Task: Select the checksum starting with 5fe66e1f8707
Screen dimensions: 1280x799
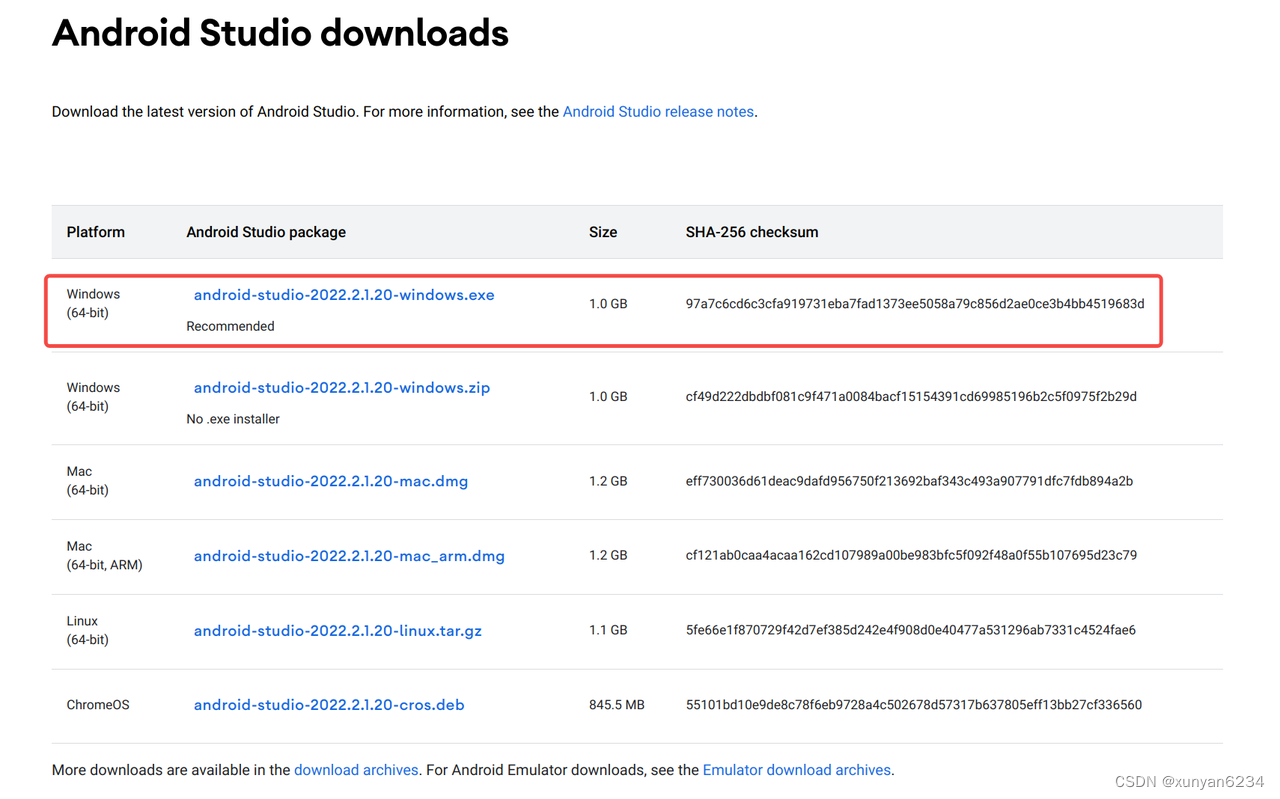Action: pos(911,630)
